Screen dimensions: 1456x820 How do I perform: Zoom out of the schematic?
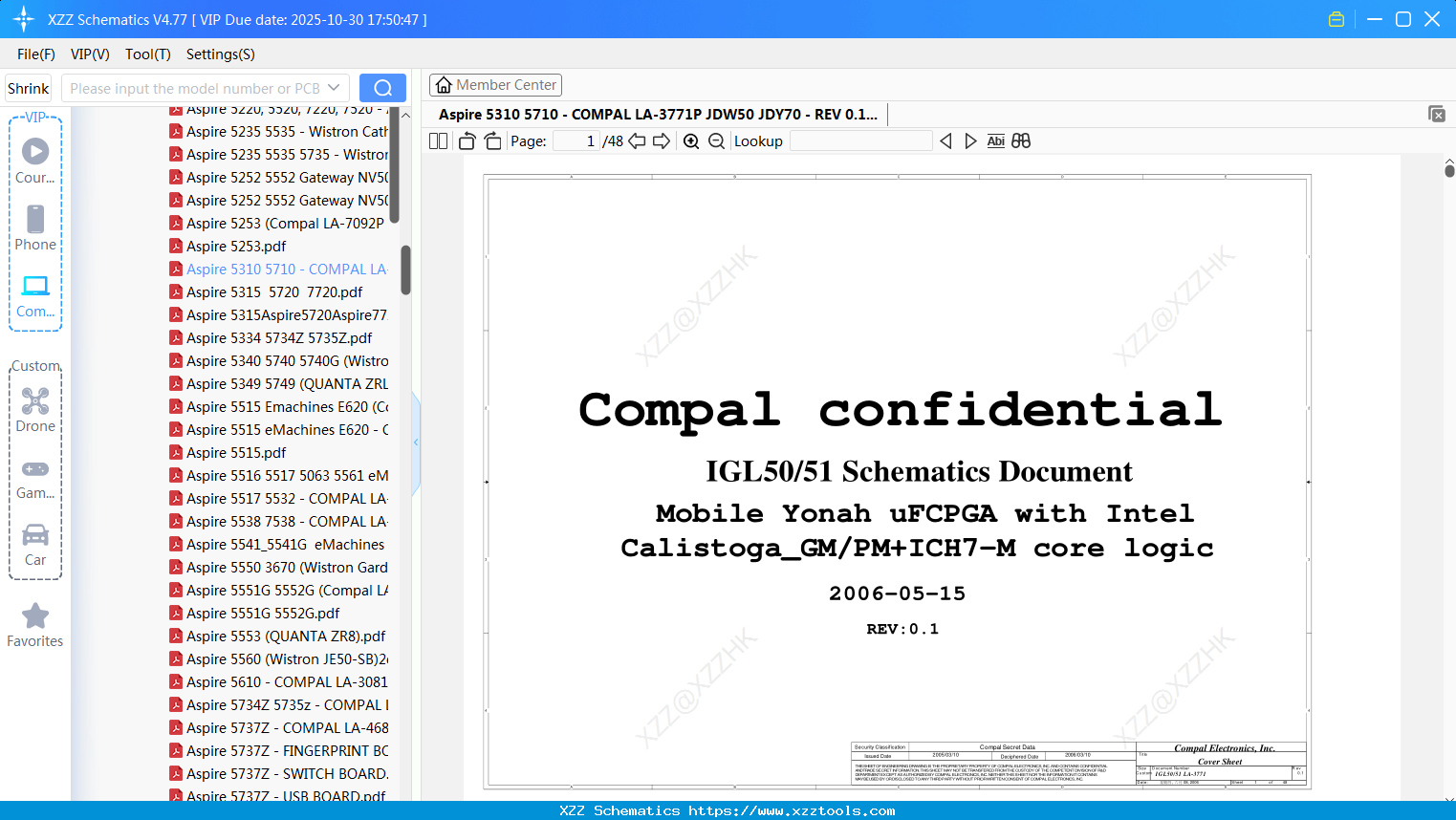(x=716, y=141)
